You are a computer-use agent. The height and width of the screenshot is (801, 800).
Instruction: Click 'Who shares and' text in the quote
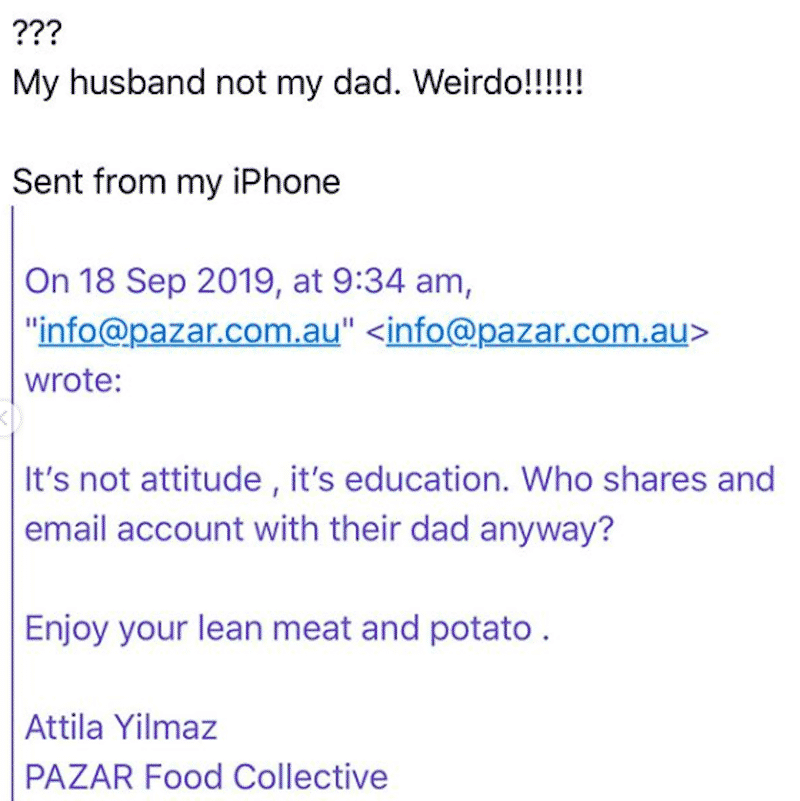coord(648,479)
